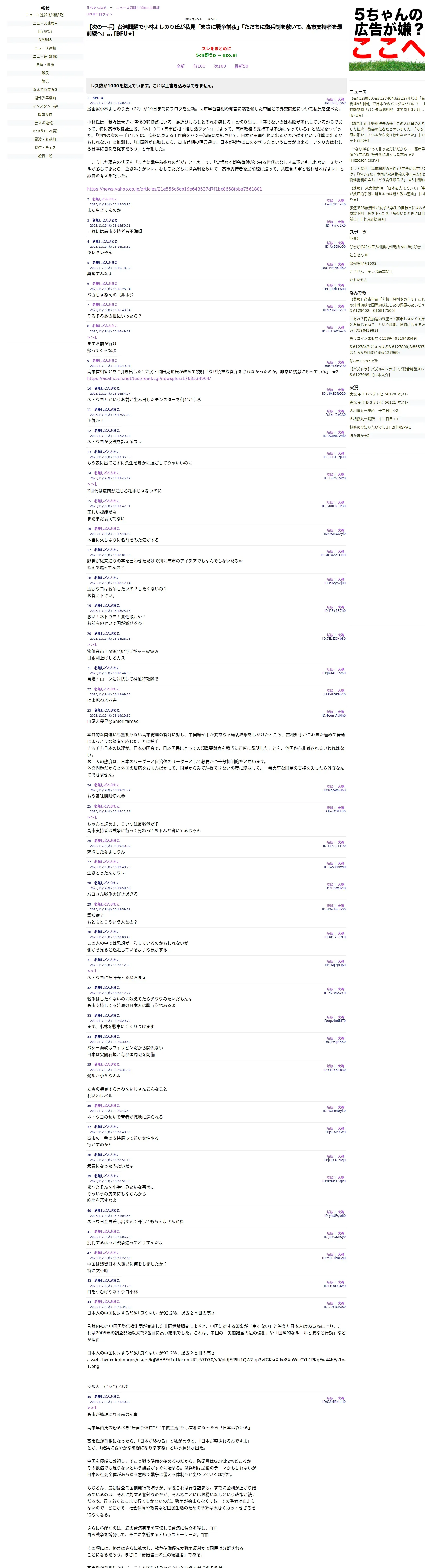Viewport: 425px width, 1568px height.
Task: Open ニュー速(嫌儲) board in the sidebar
Action: pos(45,57)
